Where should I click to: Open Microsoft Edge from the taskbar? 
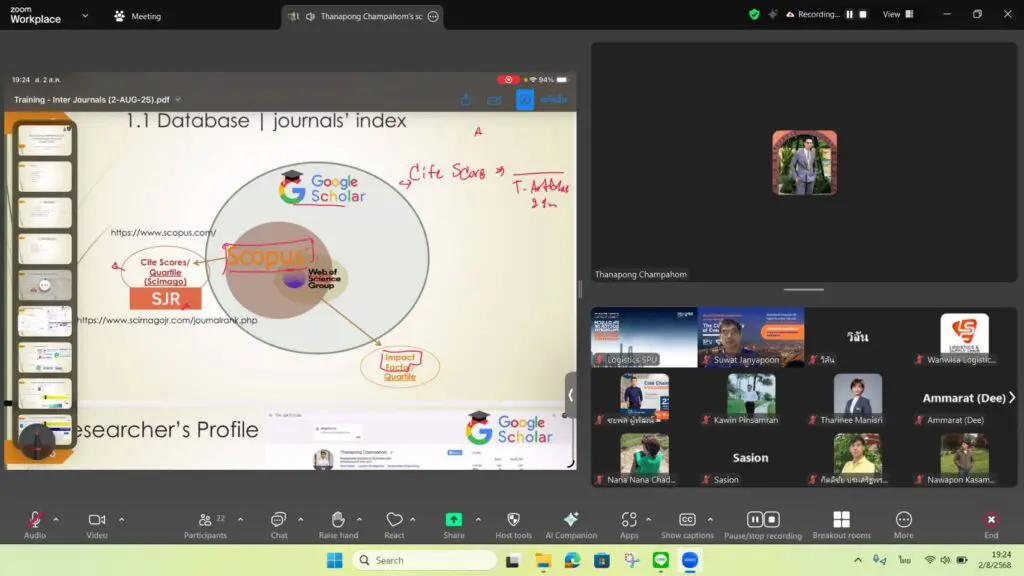click(572, 560)
